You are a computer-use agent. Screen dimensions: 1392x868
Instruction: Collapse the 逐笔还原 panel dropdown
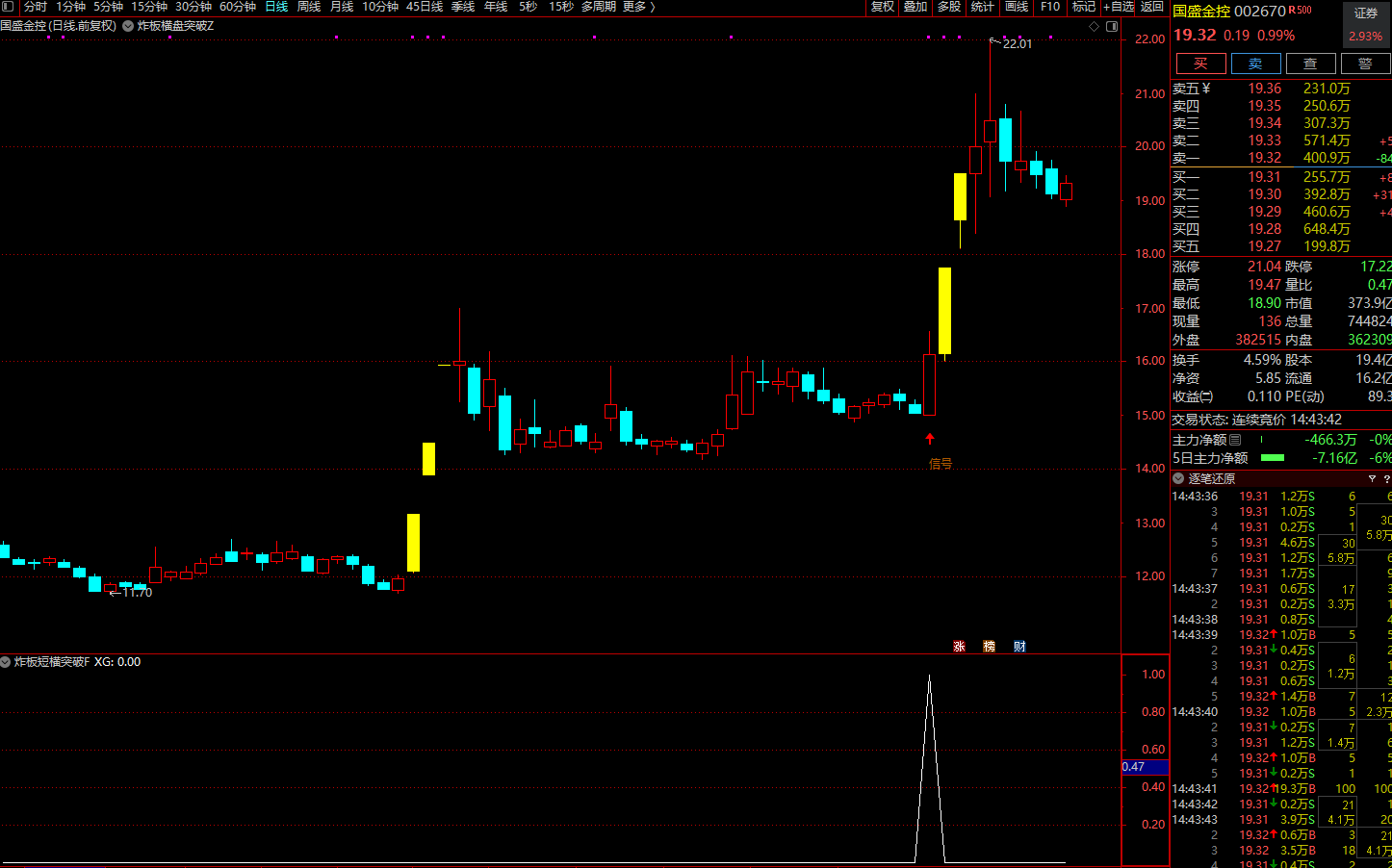coord(1178,478)
